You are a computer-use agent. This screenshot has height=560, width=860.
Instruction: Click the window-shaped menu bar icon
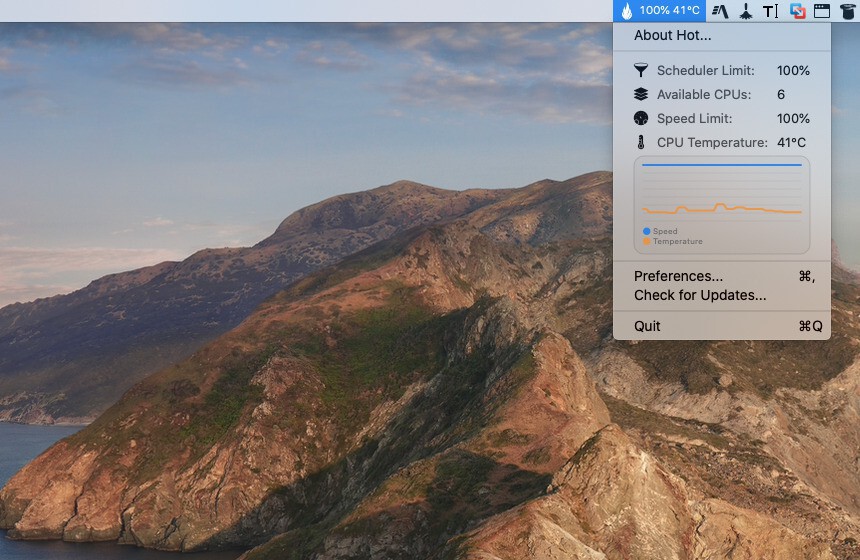coord(822,11)
